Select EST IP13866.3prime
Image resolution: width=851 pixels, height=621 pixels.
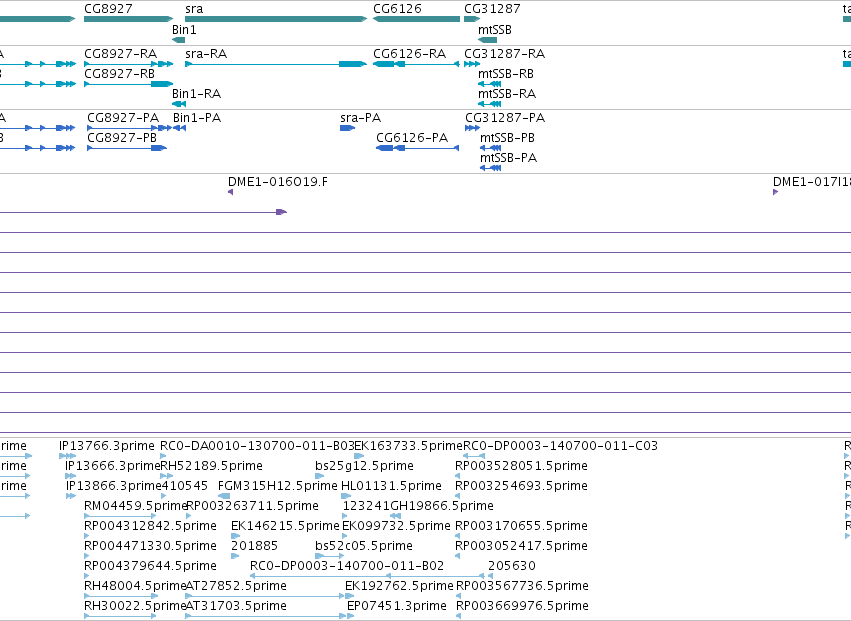pos(71,496)
